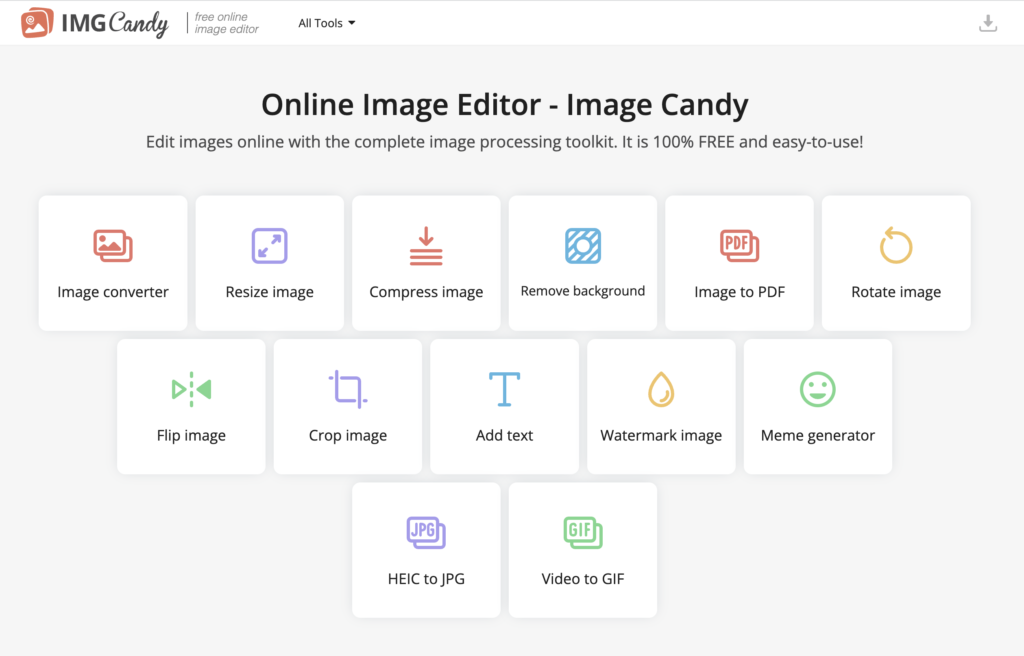
Task: Click the Video to GIF icon
Action: [583, 533]
